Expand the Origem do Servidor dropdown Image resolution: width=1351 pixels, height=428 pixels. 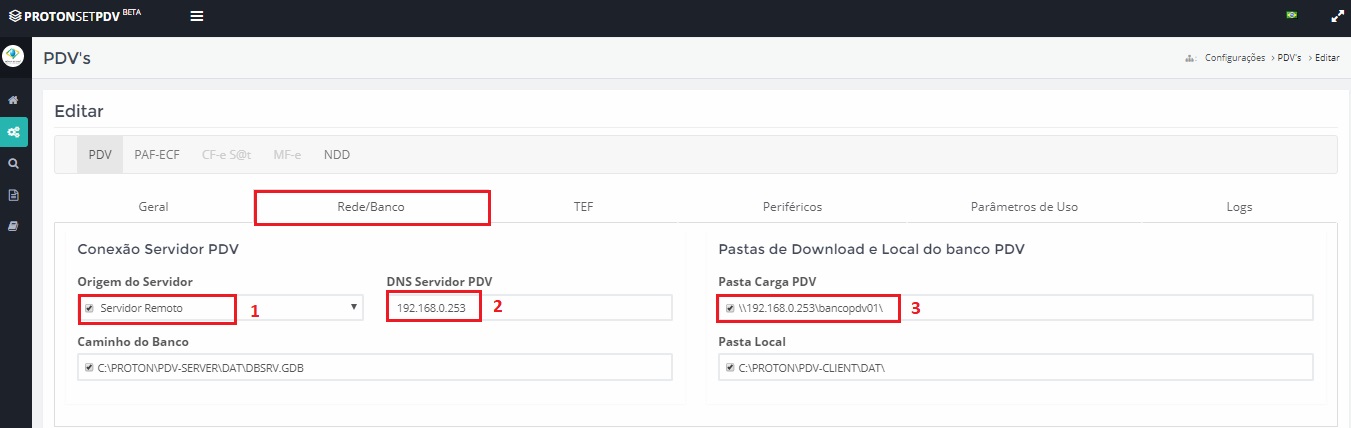point(221,307)
